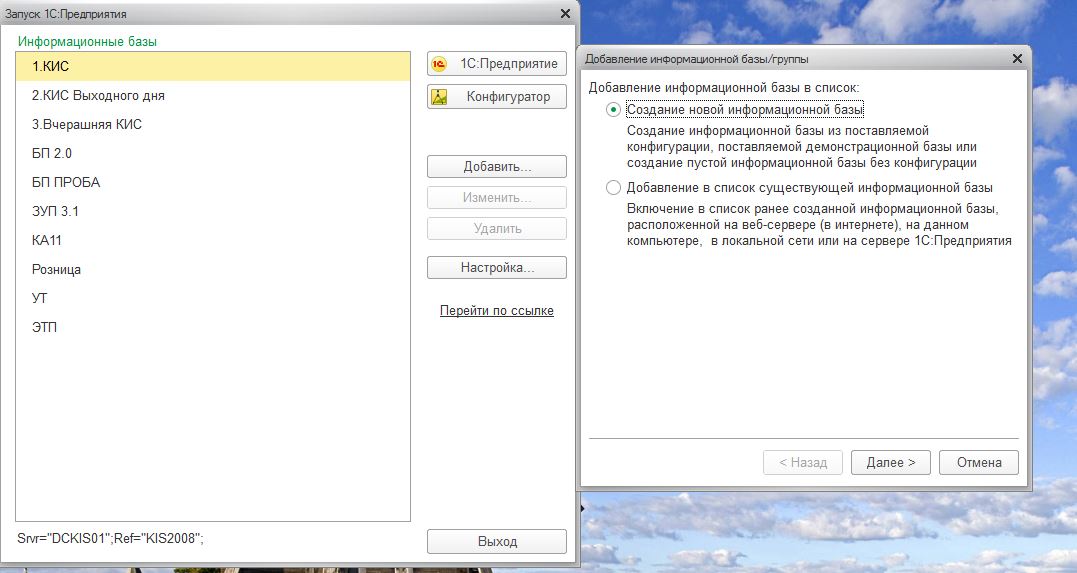
Task: Select the 2.КИС Выходного дня infobase
Action: [213, 96]
